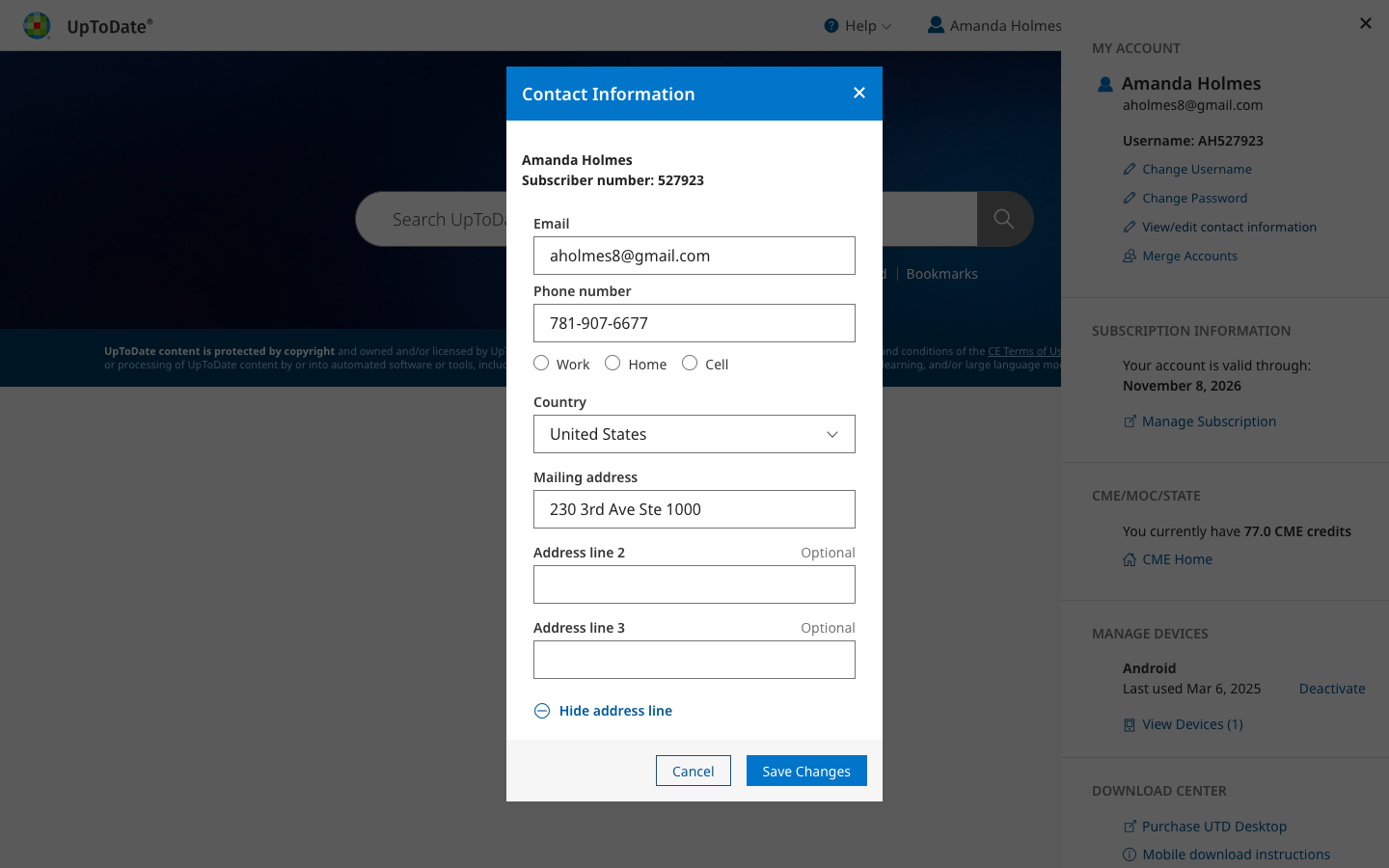The image size is (1389, 868).
Task: Click the Help question mark icon
Action: [x=831, y=26]
